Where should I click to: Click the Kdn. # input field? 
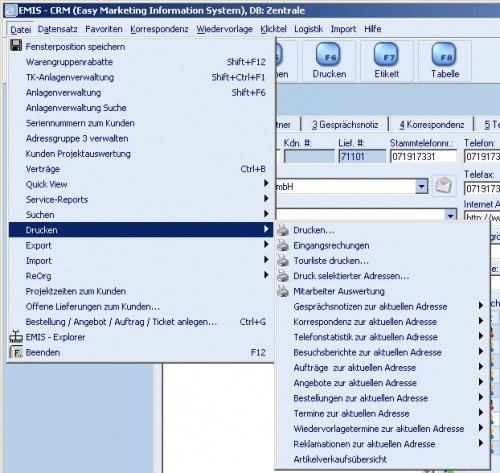(309, 156)
